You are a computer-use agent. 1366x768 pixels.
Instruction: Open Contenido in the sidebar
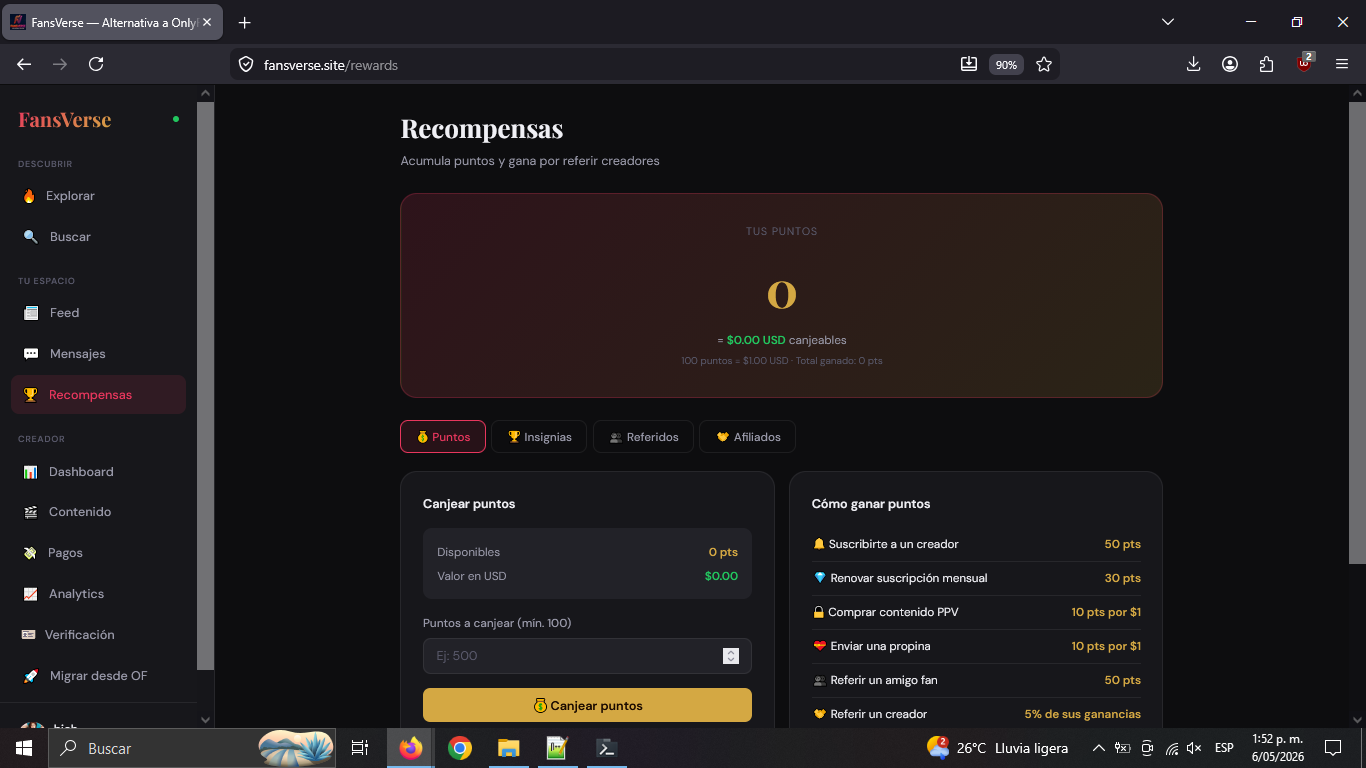[98, 512]
